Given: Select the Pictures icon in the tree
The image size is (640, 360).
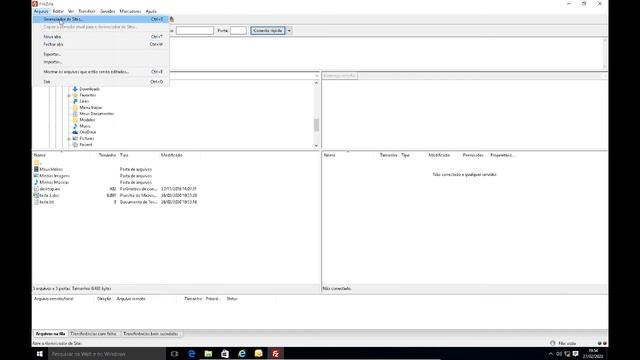Looking at the screenshot, I should (75, 138).
